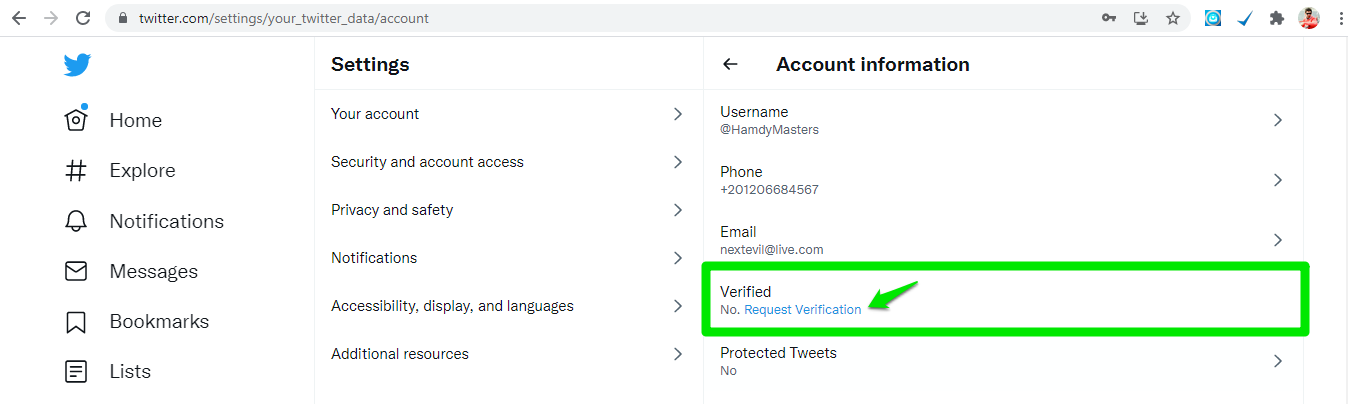Open Lists in the sidebar

[130, 371]
